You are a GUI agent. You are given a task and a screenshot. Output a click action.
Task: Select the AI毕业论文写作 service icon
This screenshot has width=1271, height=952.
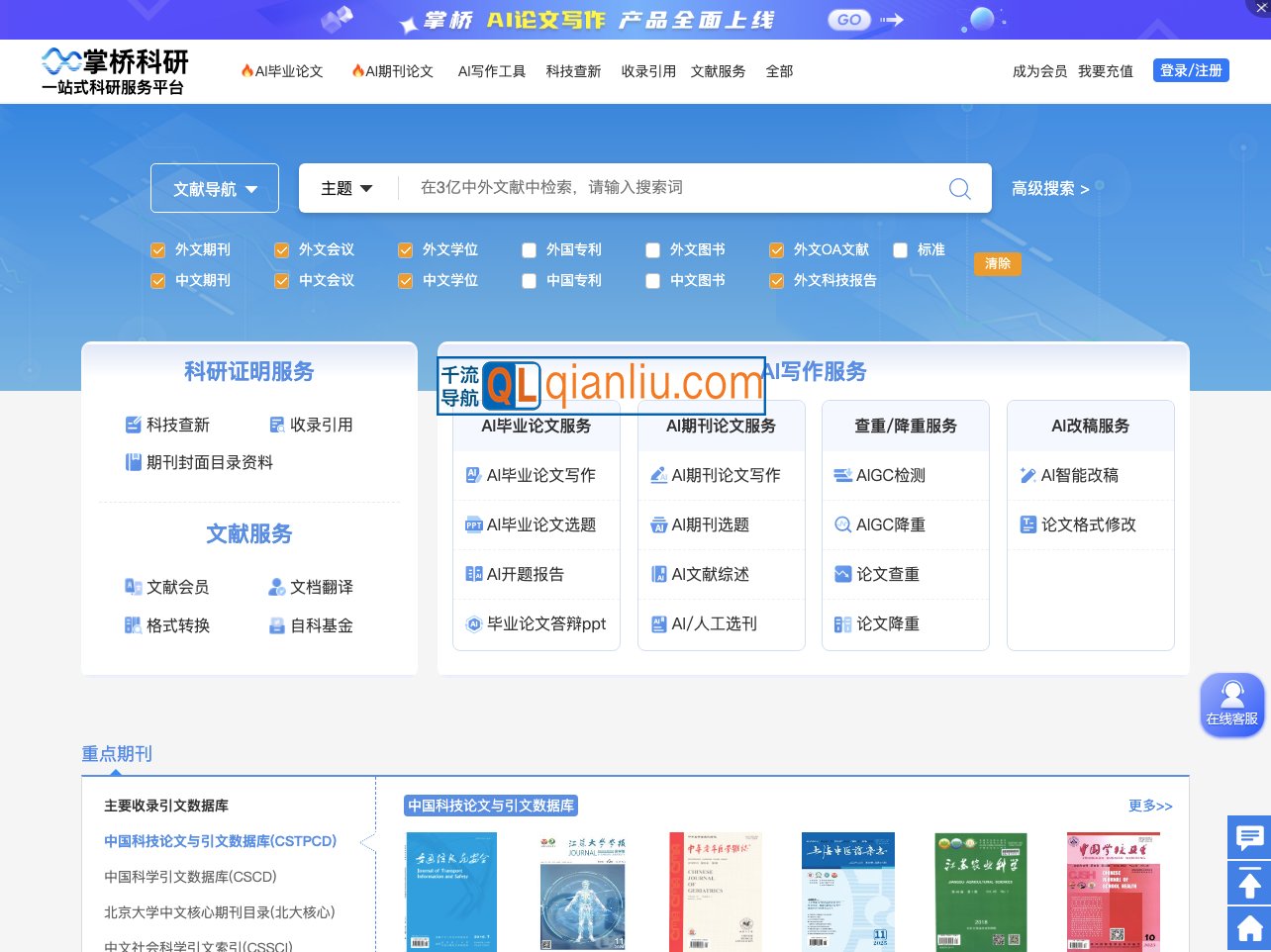(x=473, y=475)
